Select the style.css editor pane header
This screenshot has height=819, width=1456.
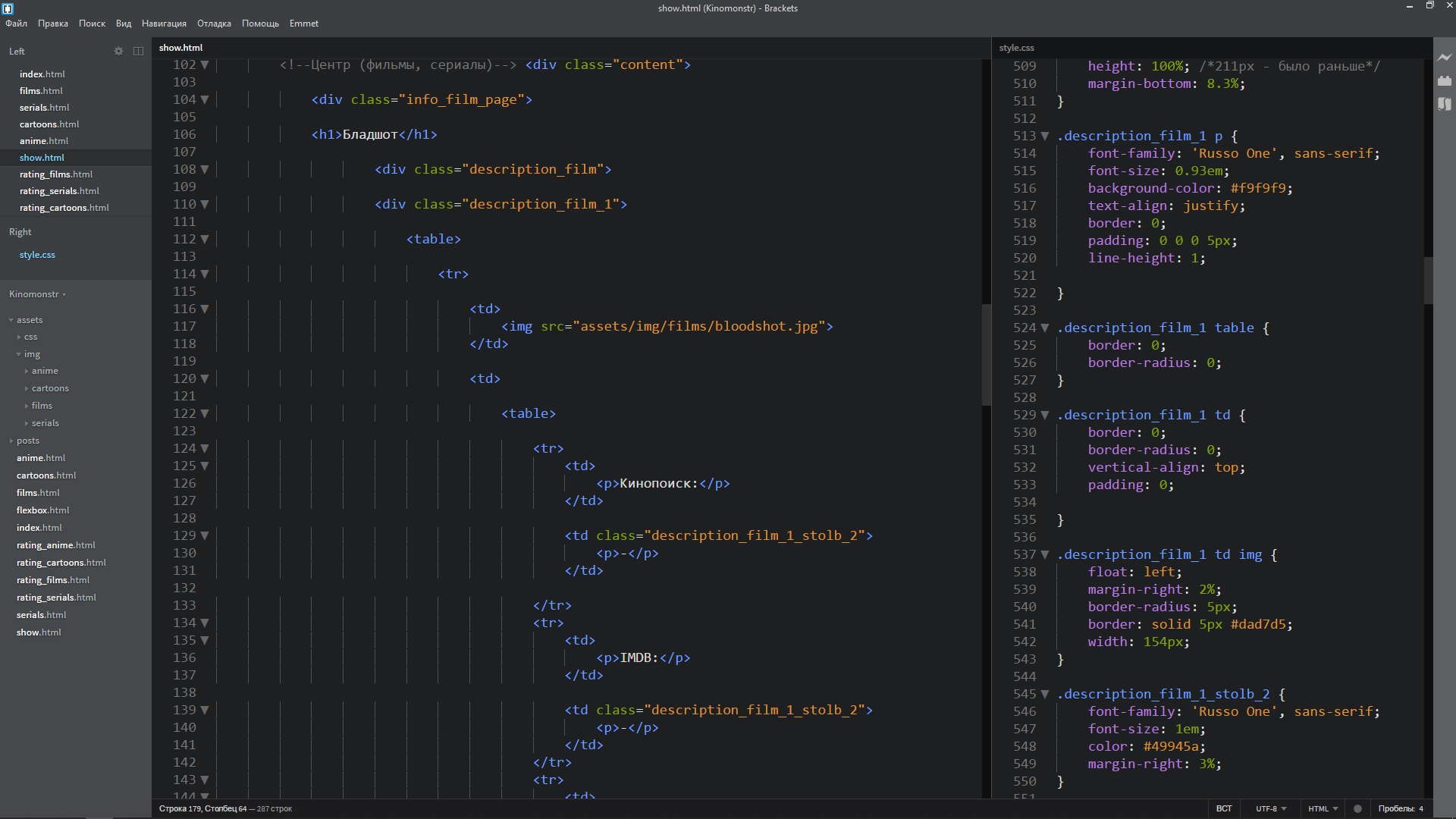pyautogui.click(x=1017, y=48)
